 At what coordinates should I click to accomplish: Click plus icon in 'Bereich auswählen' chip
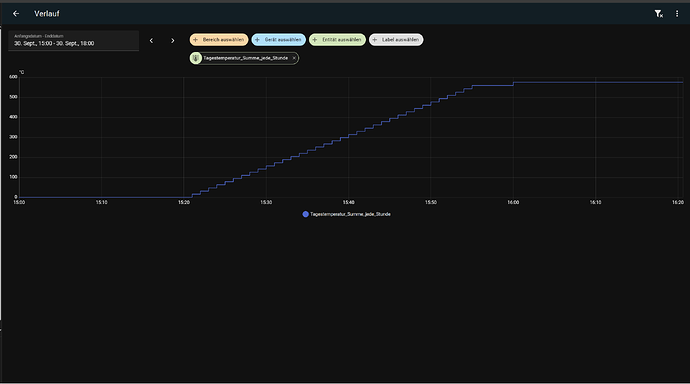pos(196,40)
